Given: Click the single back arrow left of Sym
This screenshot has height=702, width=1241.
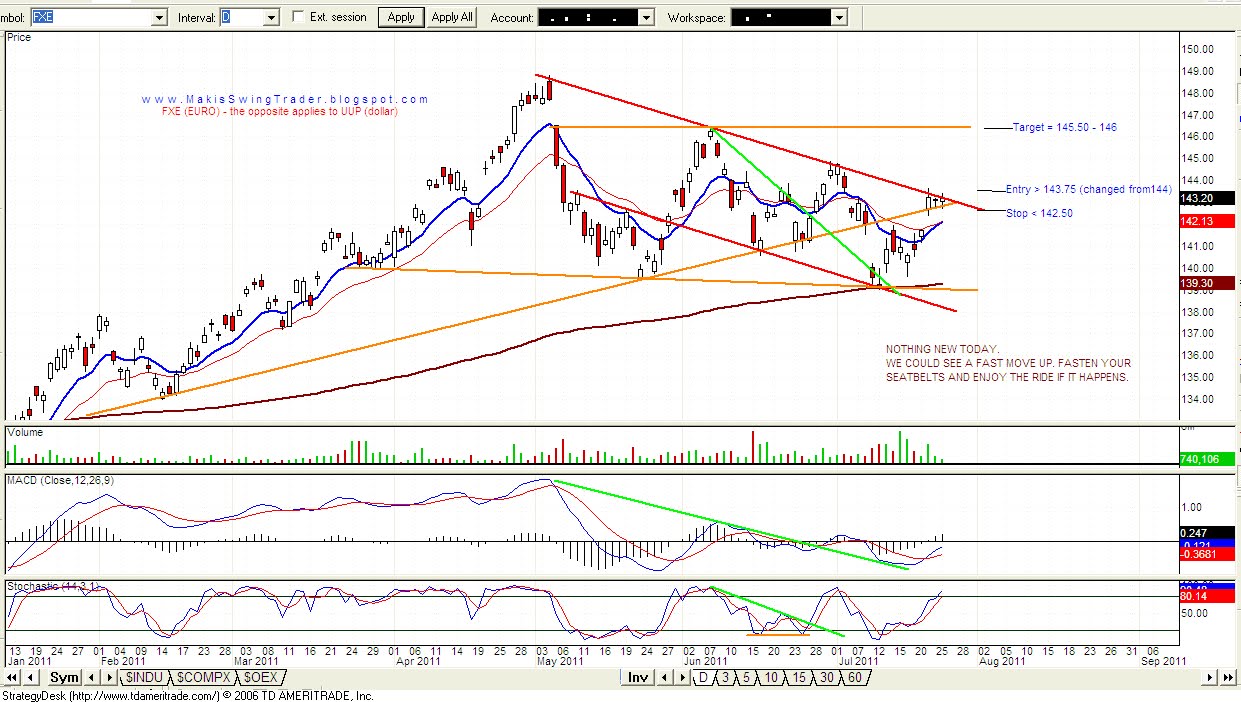Looking at the screenshot, I should pyautogui.click(x=29, y=678).
